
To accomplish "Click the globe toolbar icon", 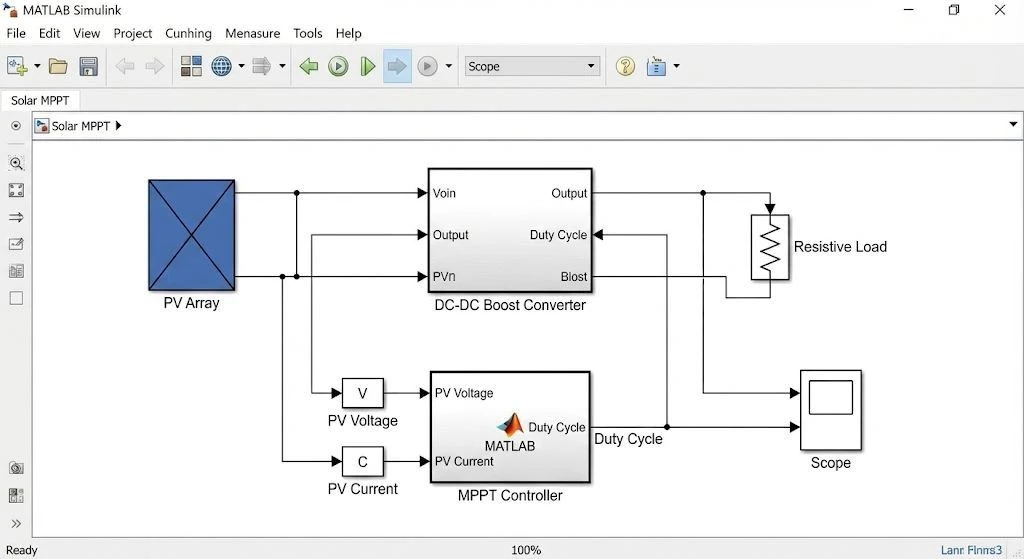I will (221, 66).
